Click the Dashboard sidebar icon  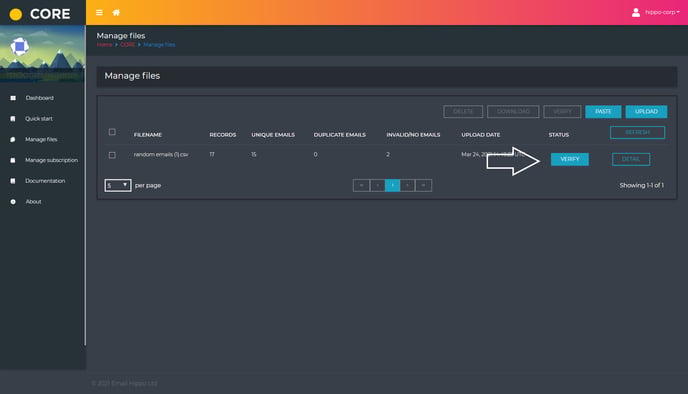[13, 98]
